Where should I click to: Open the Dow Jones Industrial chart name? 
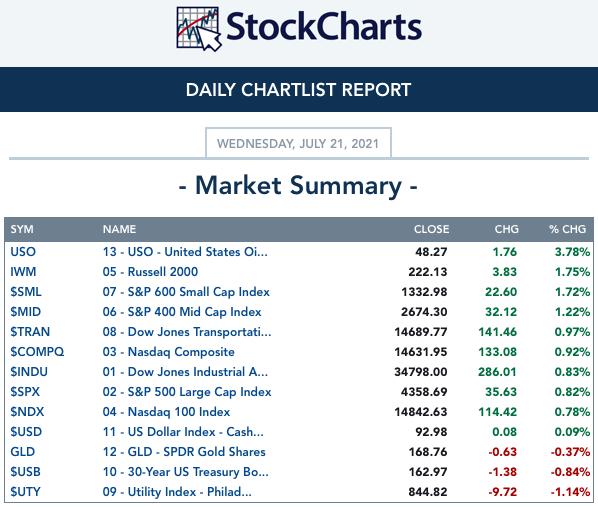185,372
